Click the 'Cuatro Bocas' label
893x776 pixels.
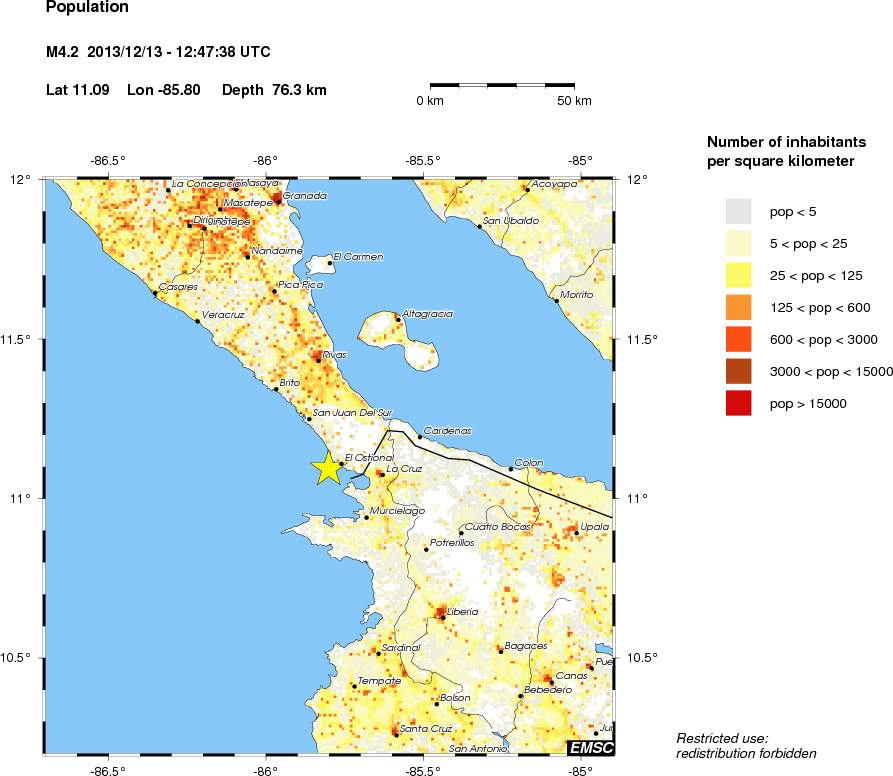tap(498, 527)
